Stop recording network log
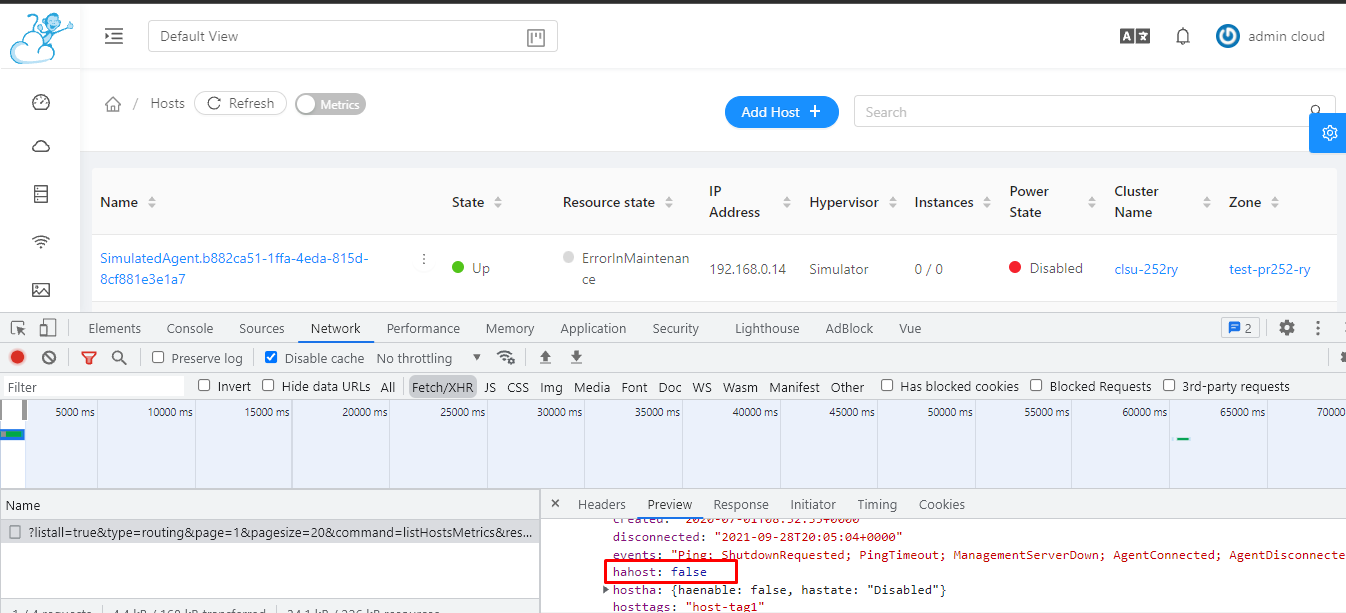 (17, 357)
